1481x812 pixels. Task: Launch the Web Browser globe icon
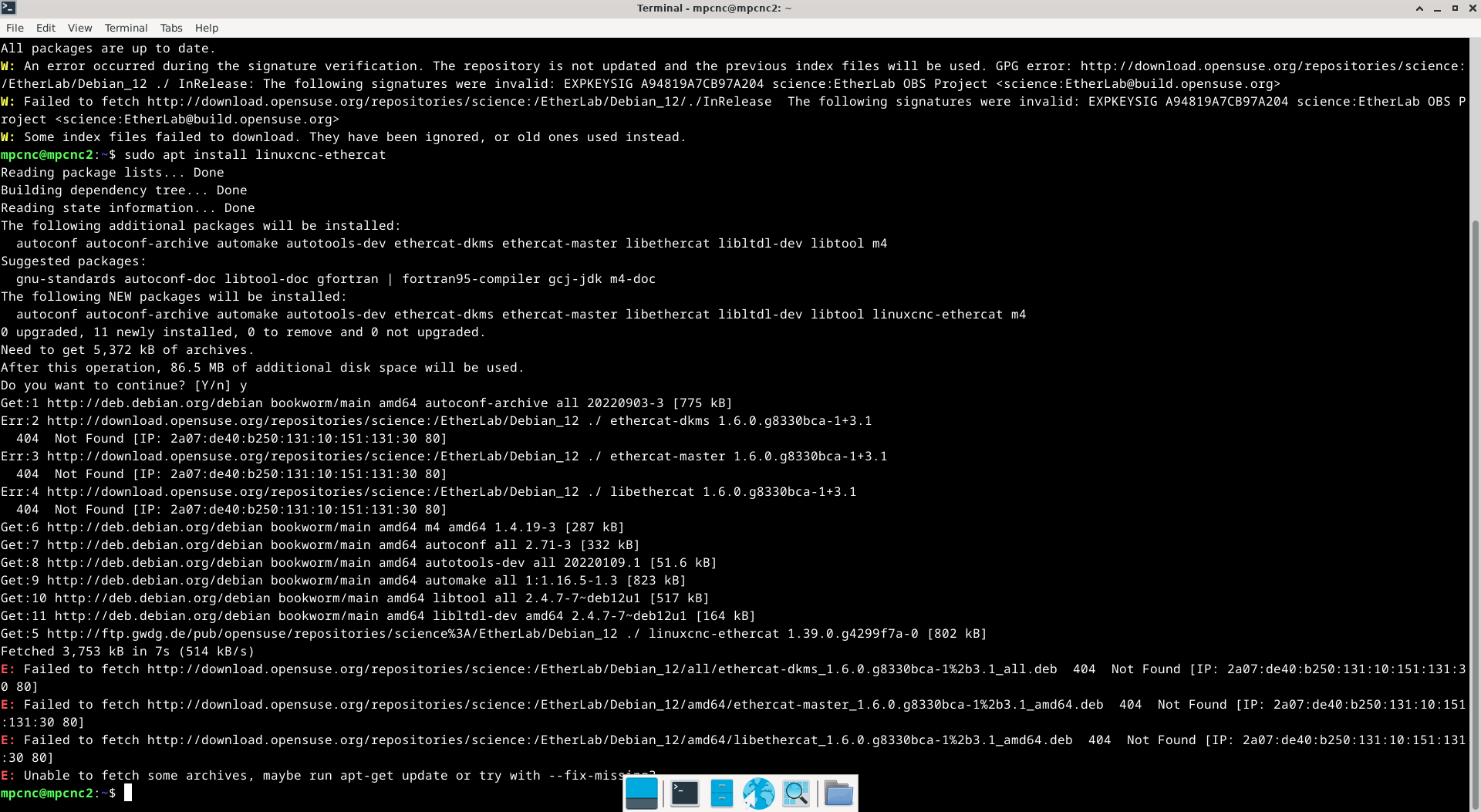pyautogui.click(x=758, y=793)
